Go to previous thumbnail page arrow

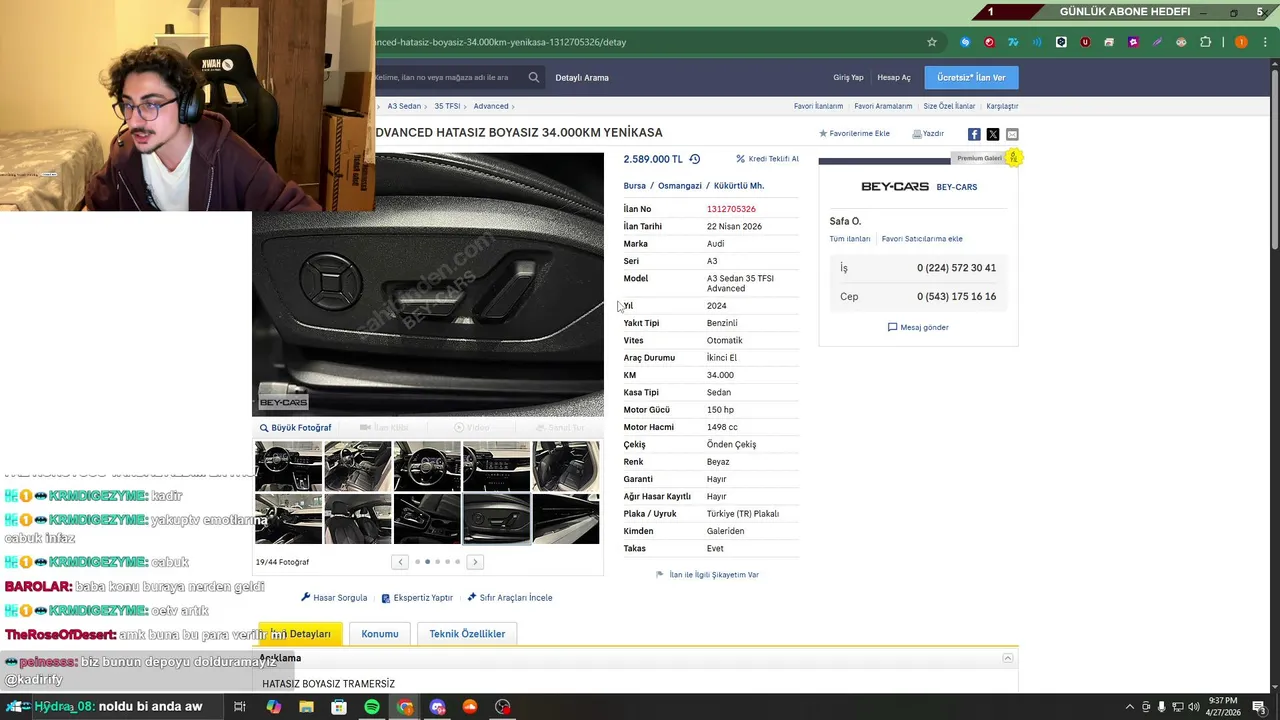coord(400,562)
